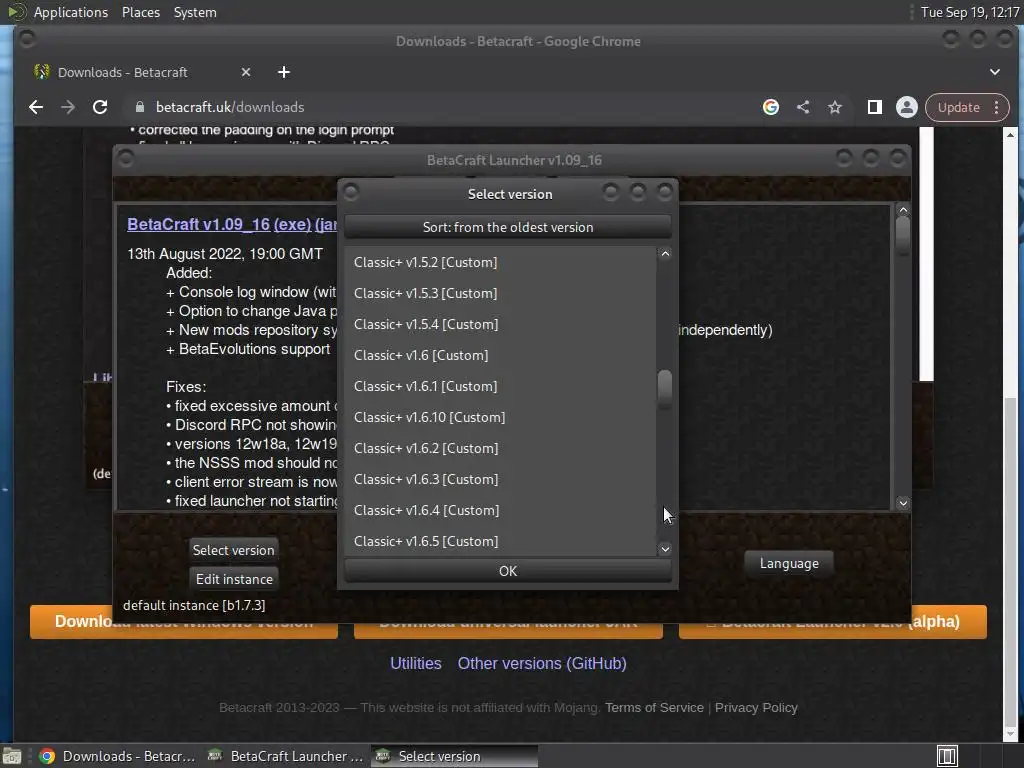Select Classic+ v1.6.3 [Custom]
1024x768 pixels.
click(x=500, y=479)
